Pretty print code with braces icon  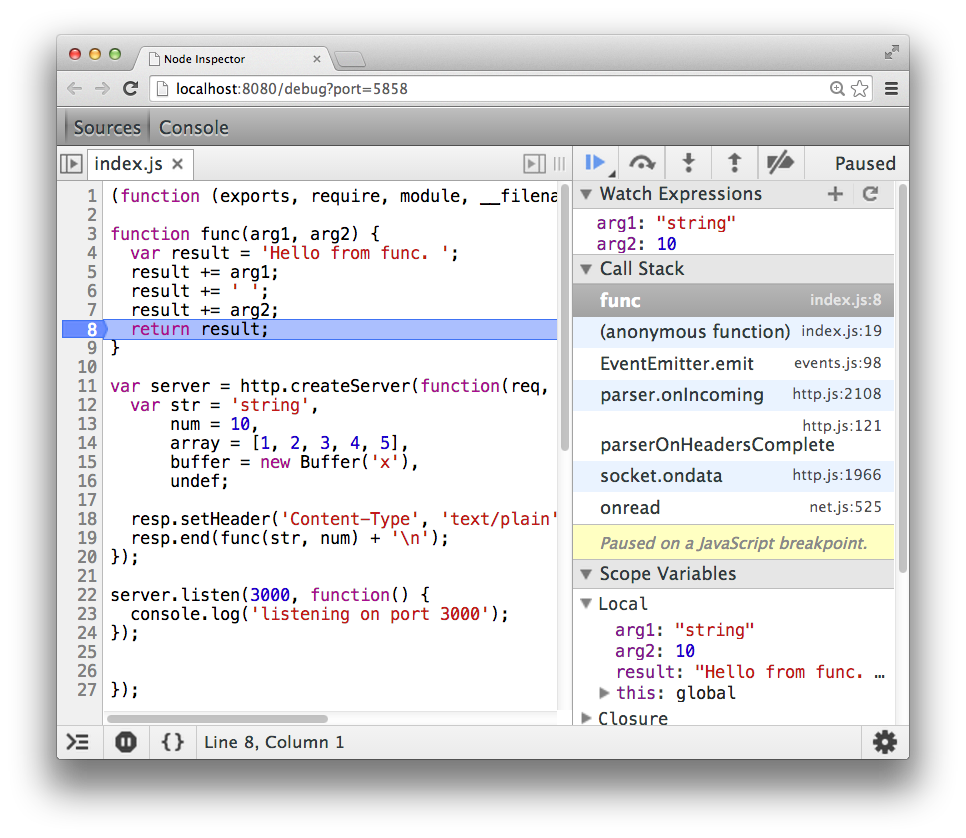172,742
